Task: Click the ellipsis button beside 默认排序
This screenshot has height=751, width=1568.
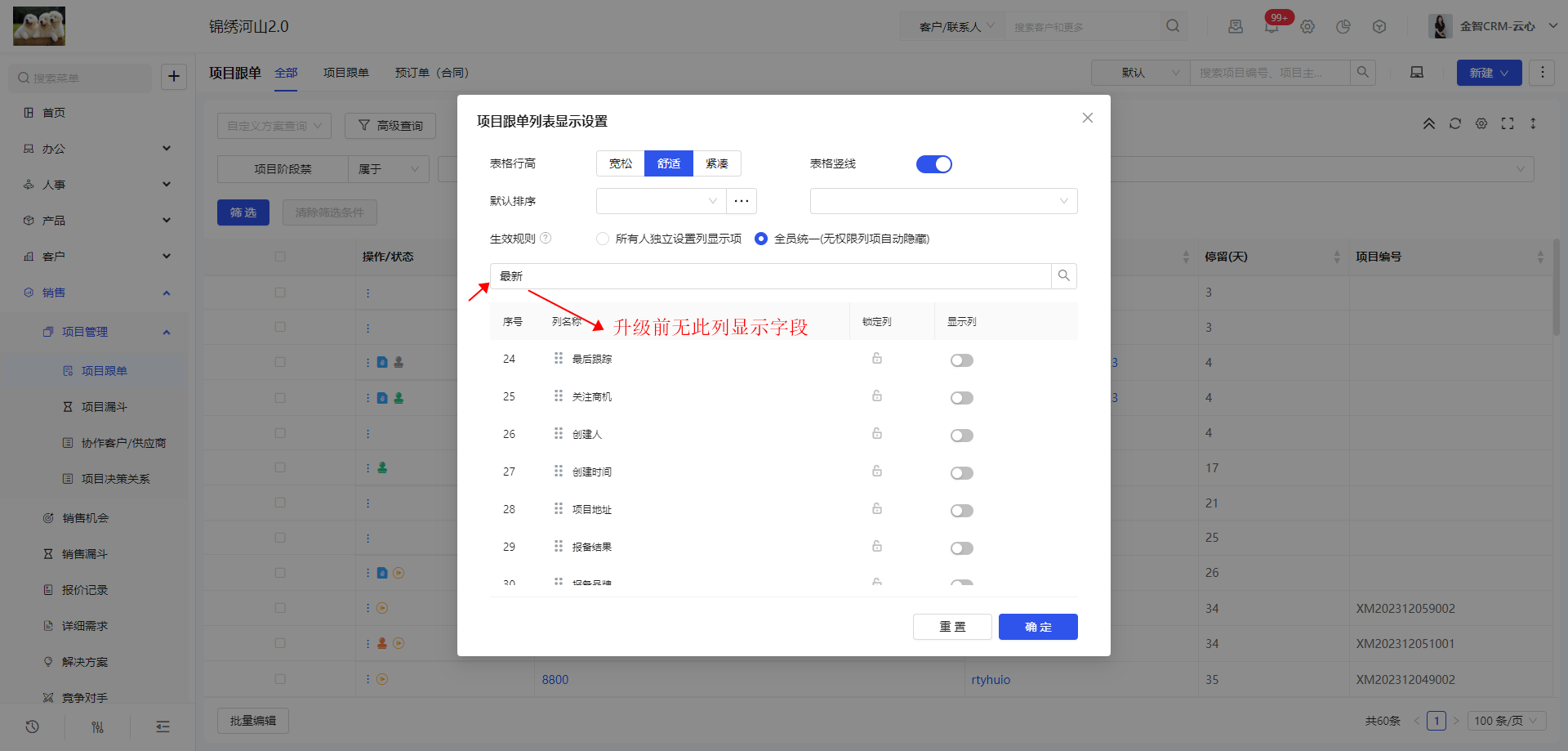Action: coord(742,201)
